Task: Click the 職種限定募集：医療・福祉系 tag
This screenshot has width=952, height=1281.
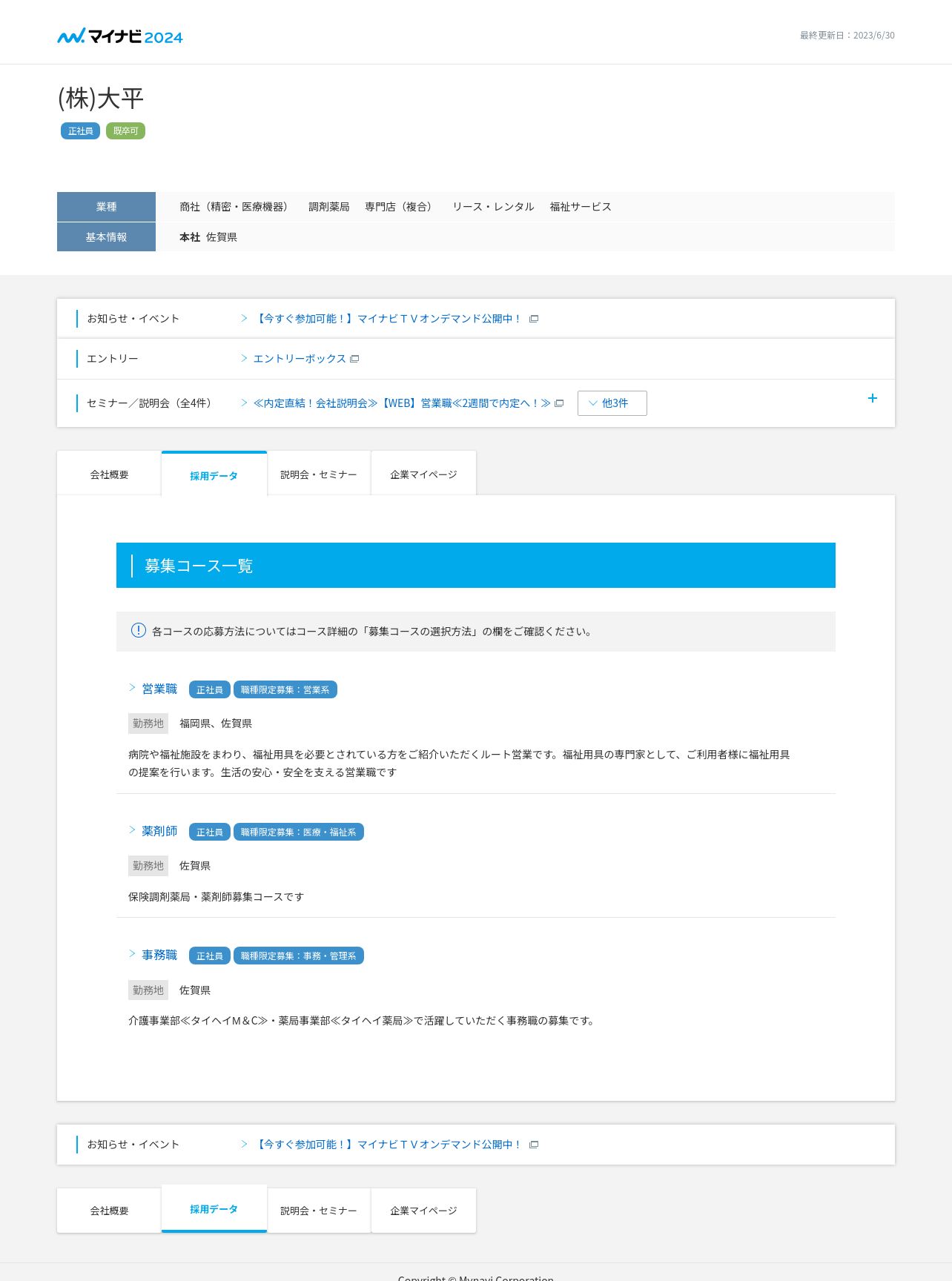Action: coord(299,832)
